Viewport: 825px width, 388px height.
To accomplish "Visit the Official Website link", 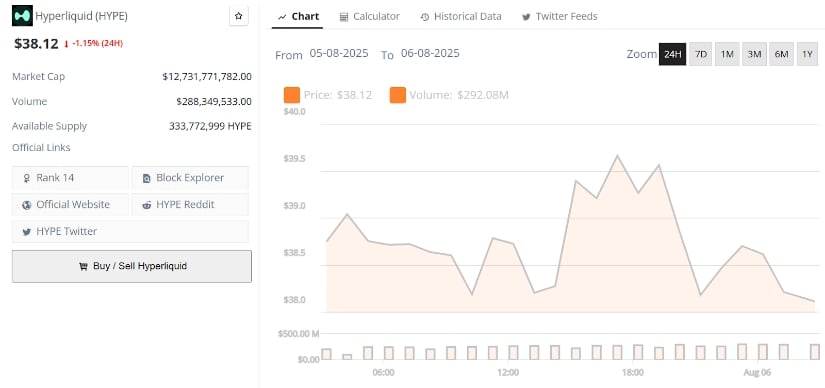I will coord(70,205).
